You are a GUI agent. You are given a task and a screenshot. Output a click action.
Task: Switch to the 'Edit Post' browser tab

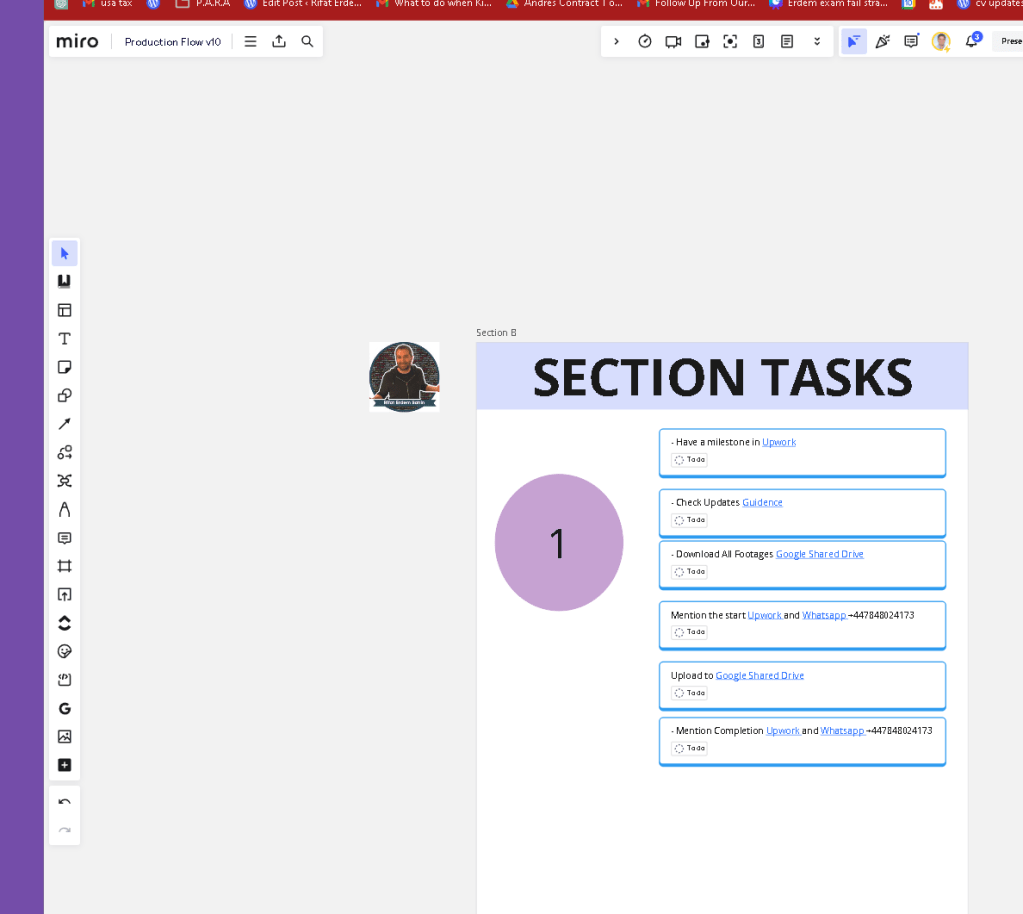pos(303,4)
